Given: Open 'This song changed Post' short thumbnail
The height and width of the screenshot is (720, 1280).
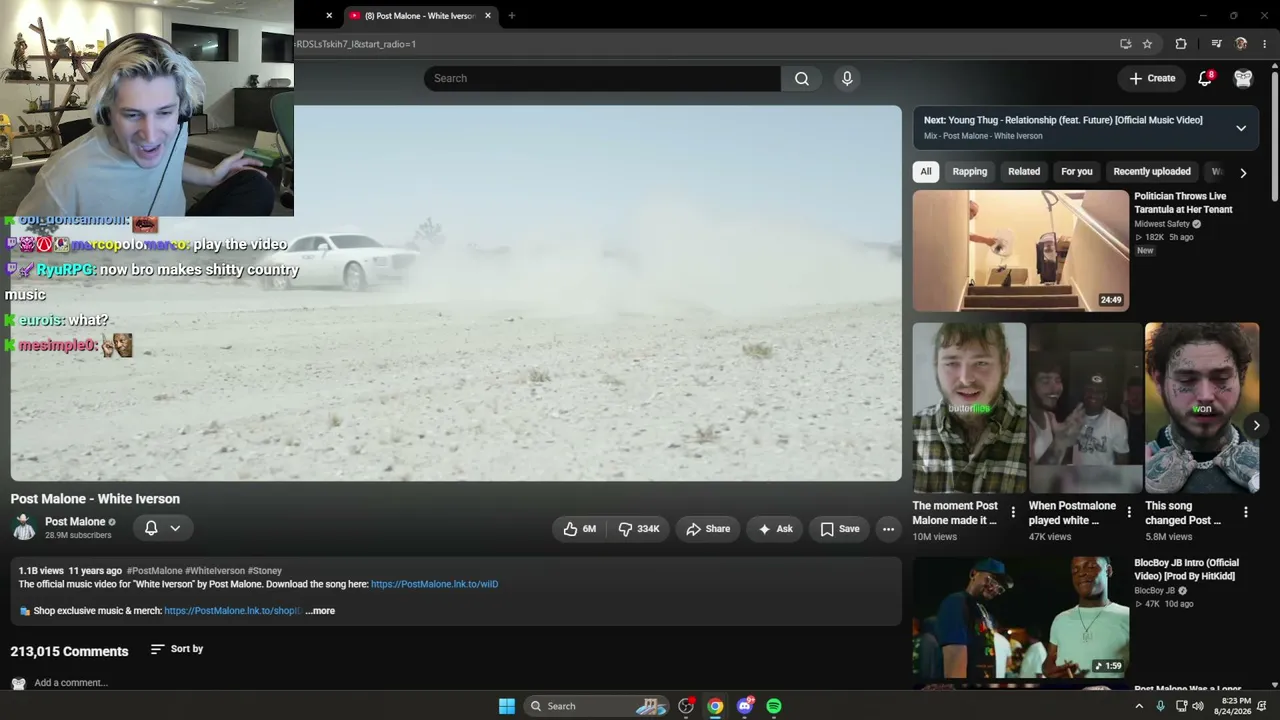Looking at the screenshot, I should pos(1202,408).
